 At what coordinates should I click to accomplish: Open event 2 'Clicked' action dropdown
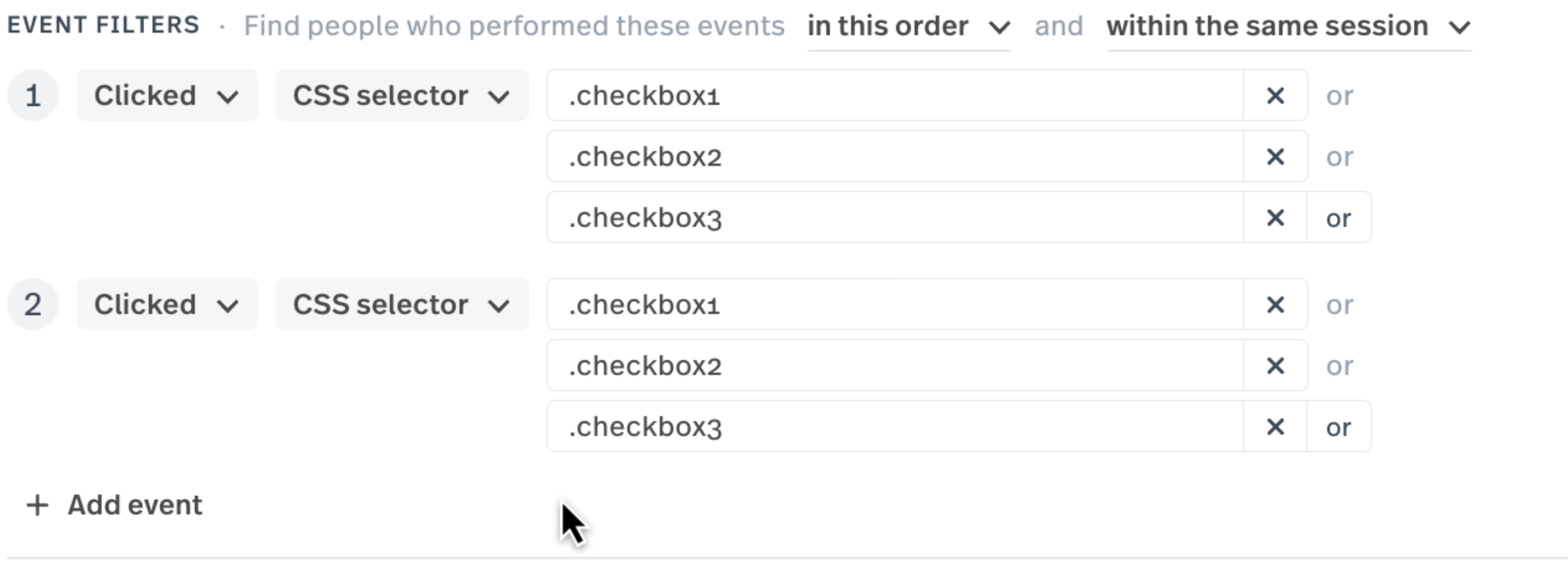[167, 305]
